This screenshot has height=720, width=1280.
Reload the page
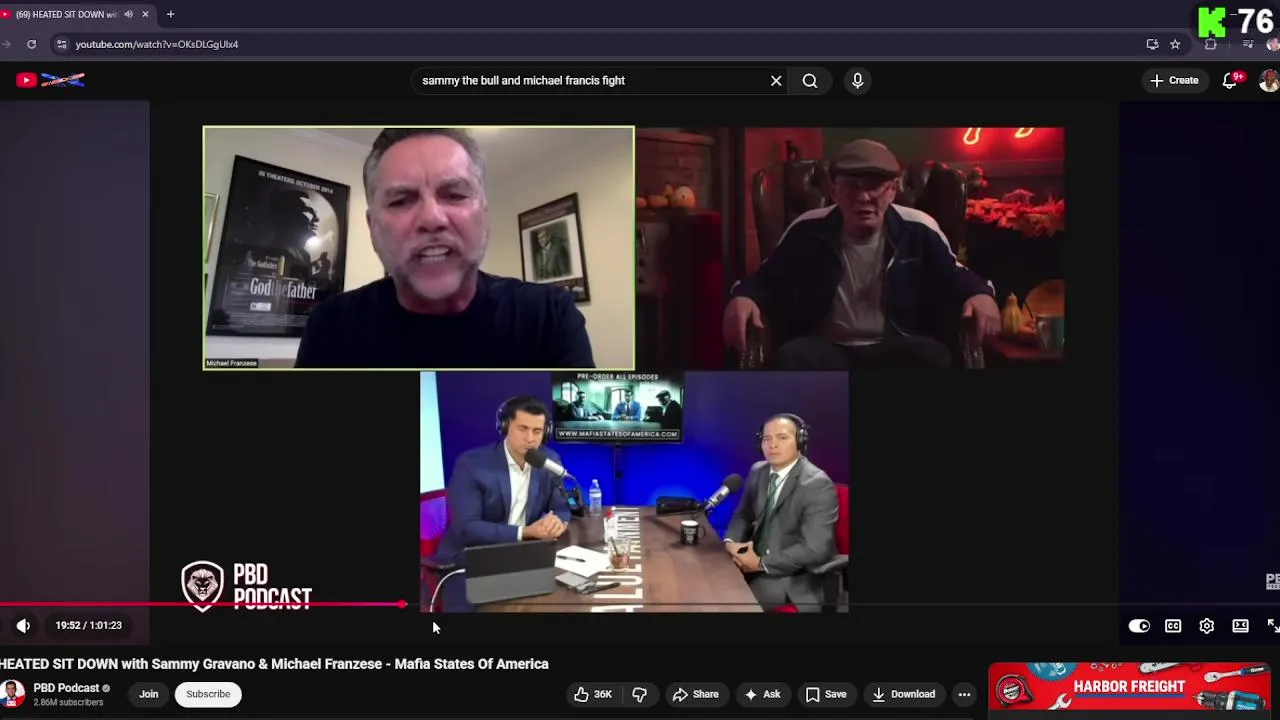[x=31, y=44]
